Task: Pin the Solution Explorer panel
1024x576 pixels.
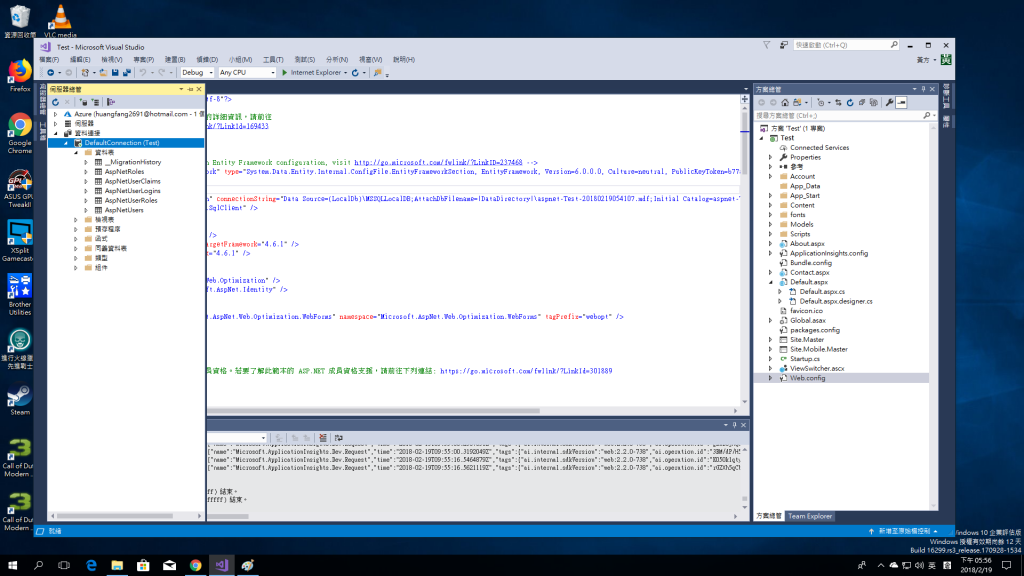Action: click(x=923, y=89)
